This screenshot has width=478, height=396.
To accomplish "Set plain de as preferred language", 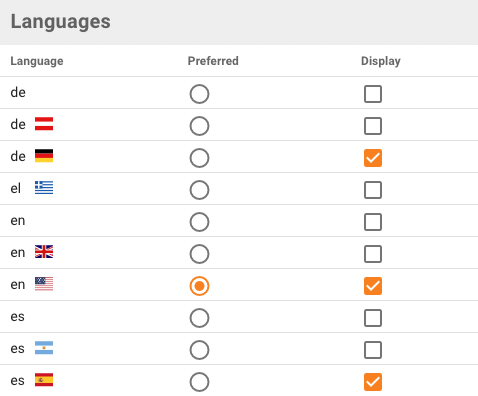I will (x=199, y=94).
